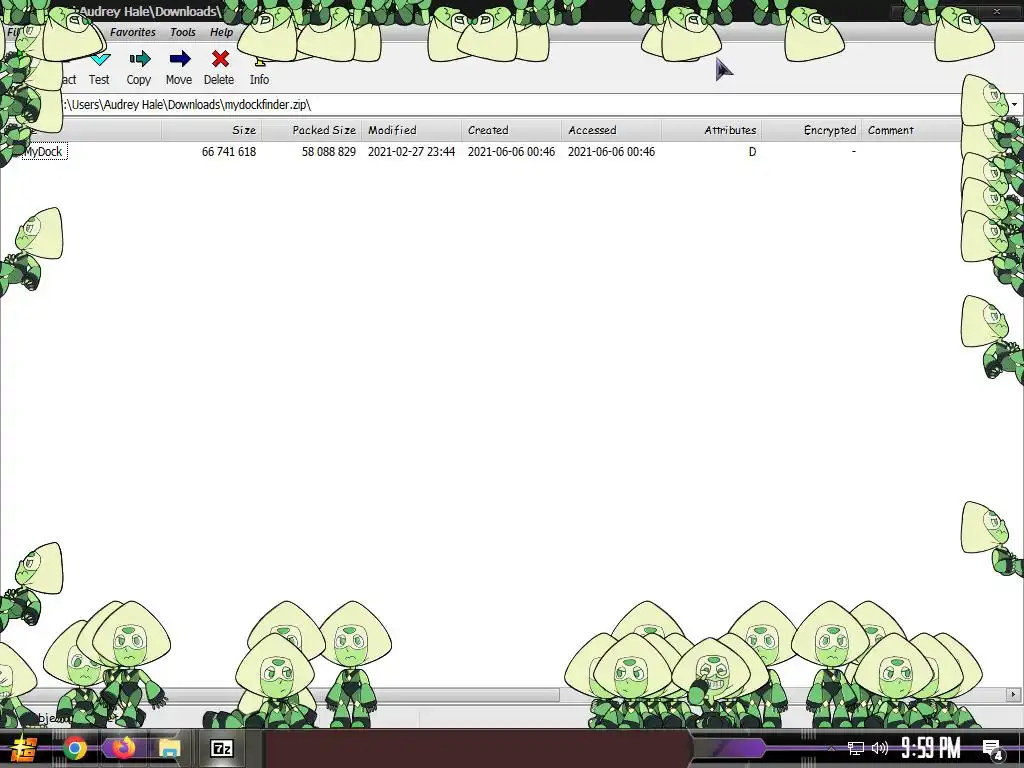Viewport: 1024px width, 768px height.
Task: Click the 7-Zip taskbar icon
Action: (x=221, y=748)
